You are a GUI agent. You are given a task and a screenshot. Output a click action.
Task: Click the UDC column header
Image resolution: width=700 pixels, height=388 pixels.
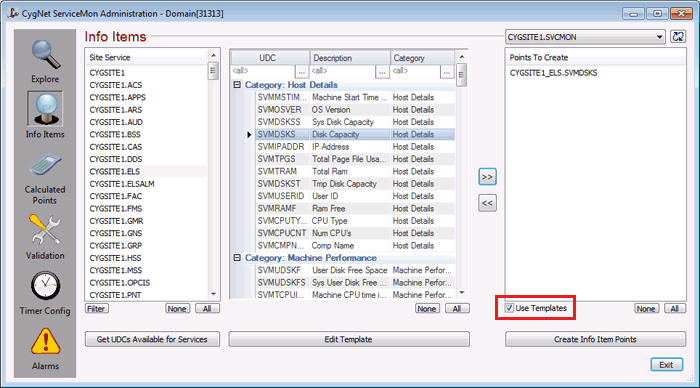(271, 58)
